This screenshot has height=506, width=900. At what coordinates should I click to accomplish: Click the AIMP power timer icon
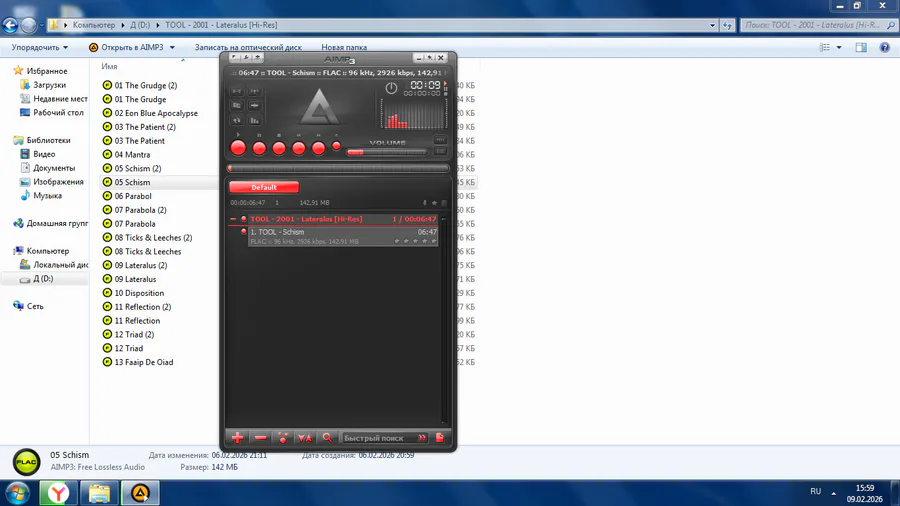pyautogui.click(x=391, y=88)
